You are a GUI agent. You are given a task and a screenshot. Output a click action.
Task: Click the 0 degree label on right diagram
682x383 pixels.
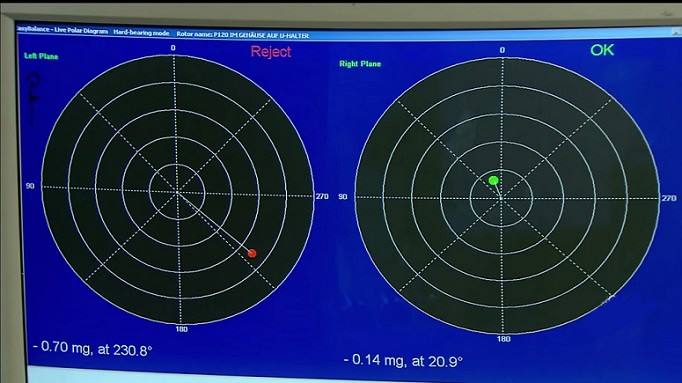point(502,50)
